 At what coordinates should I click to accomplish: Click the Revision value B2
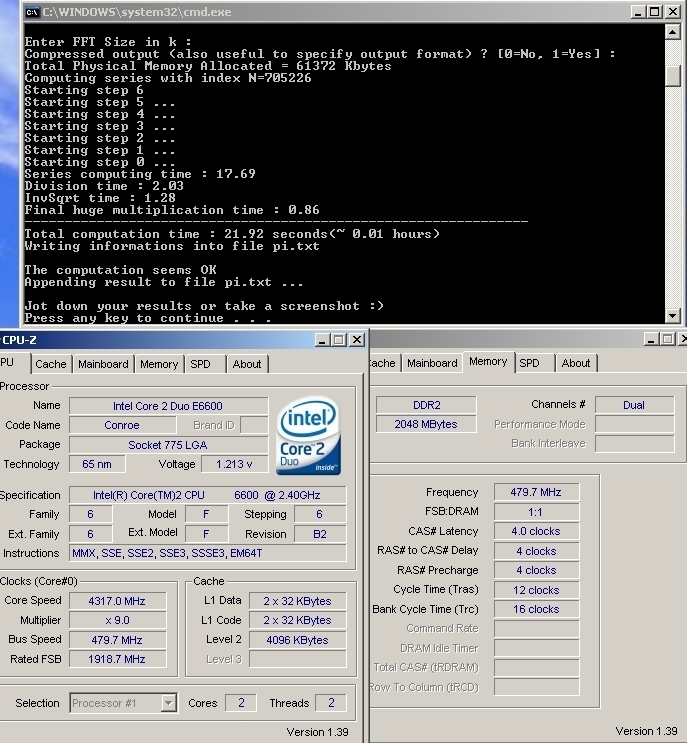320,534
